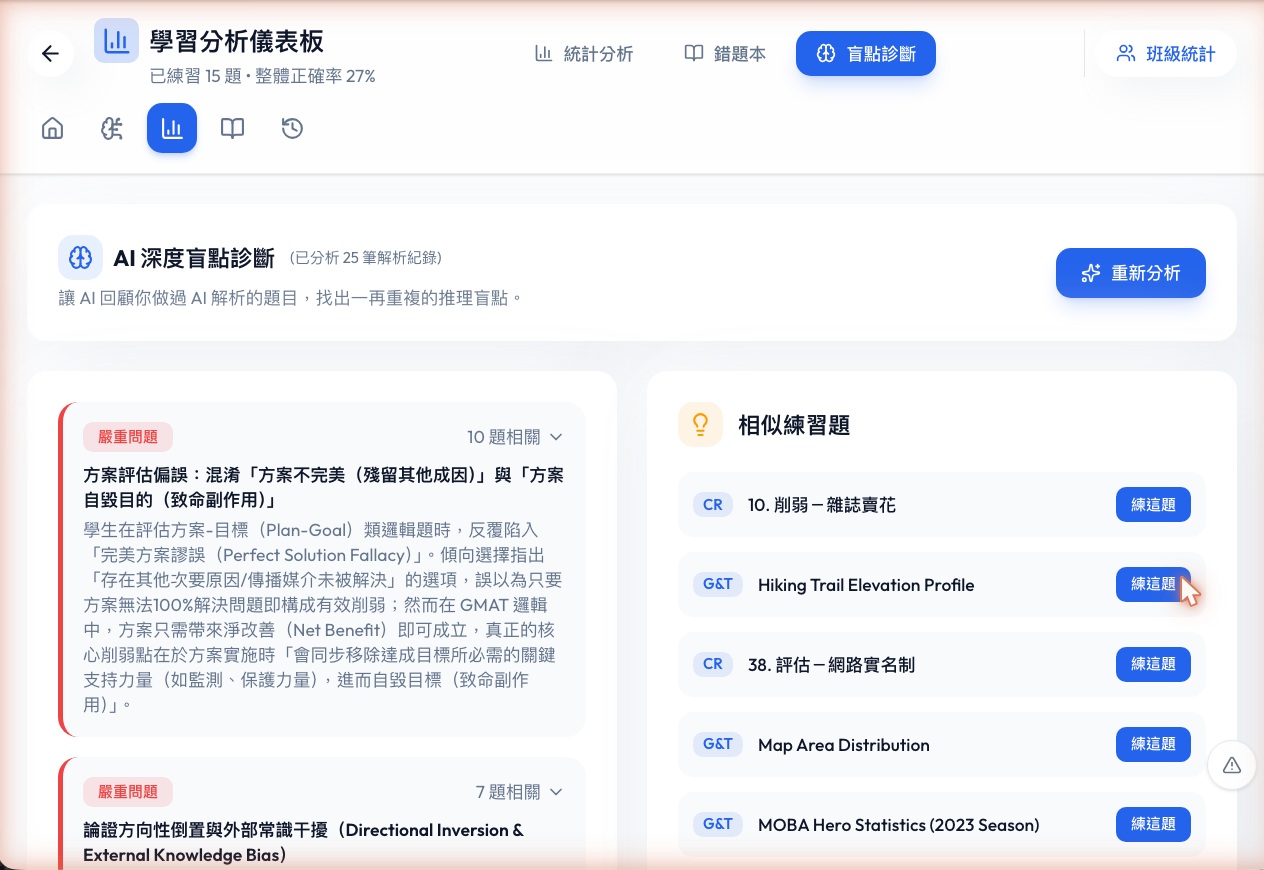This screenshot has width=1264, height=870.
Task: Open the history clock icon in the nav row
Action: (292, 128)
